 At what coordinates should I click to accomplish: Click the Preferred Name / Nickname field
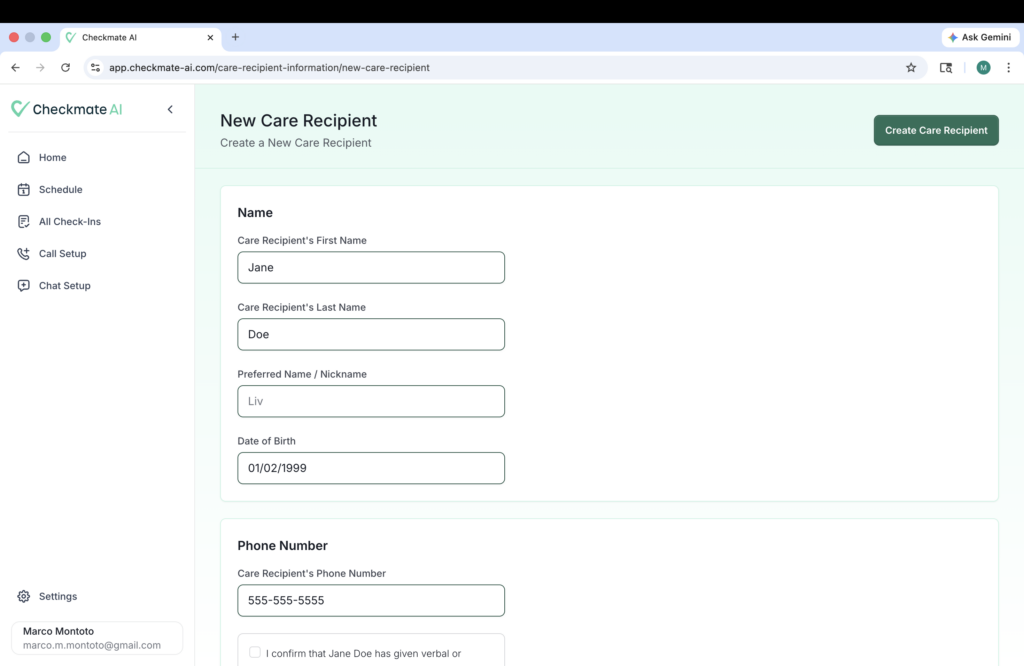371,401
